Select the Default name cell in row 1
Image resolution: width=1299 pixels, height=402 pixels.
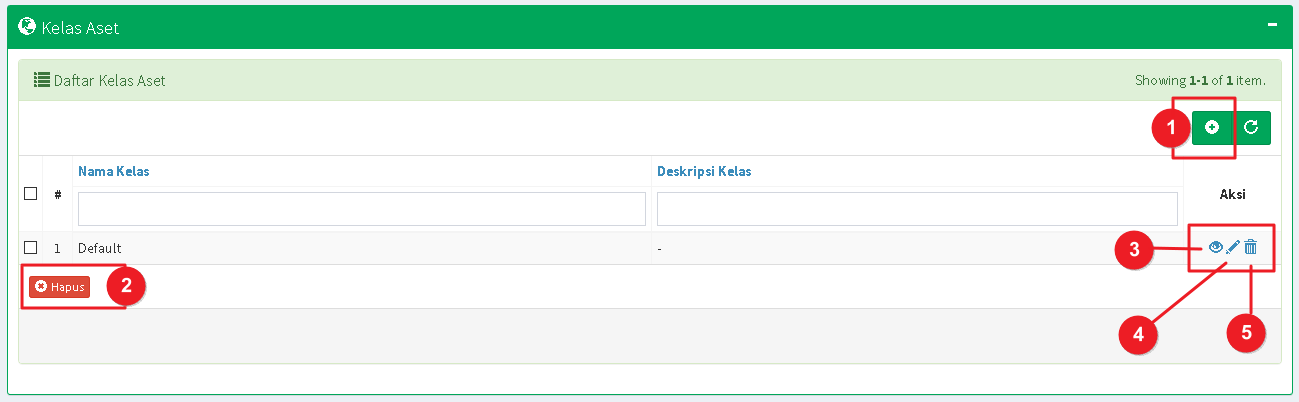pyautogui.click(x=100, y=248)
